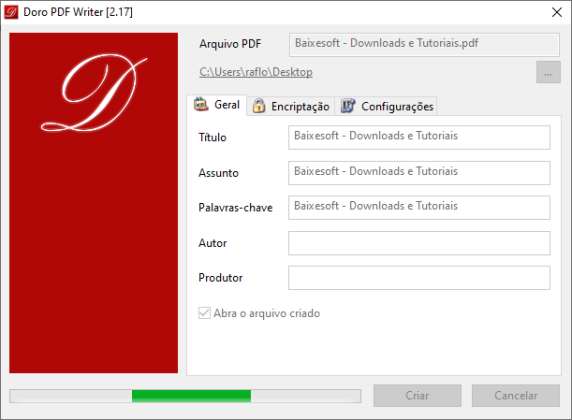The height and width of the screenshot is (420, 572).
Task: Click the empty Produtor field
Action: click(419, 278)
